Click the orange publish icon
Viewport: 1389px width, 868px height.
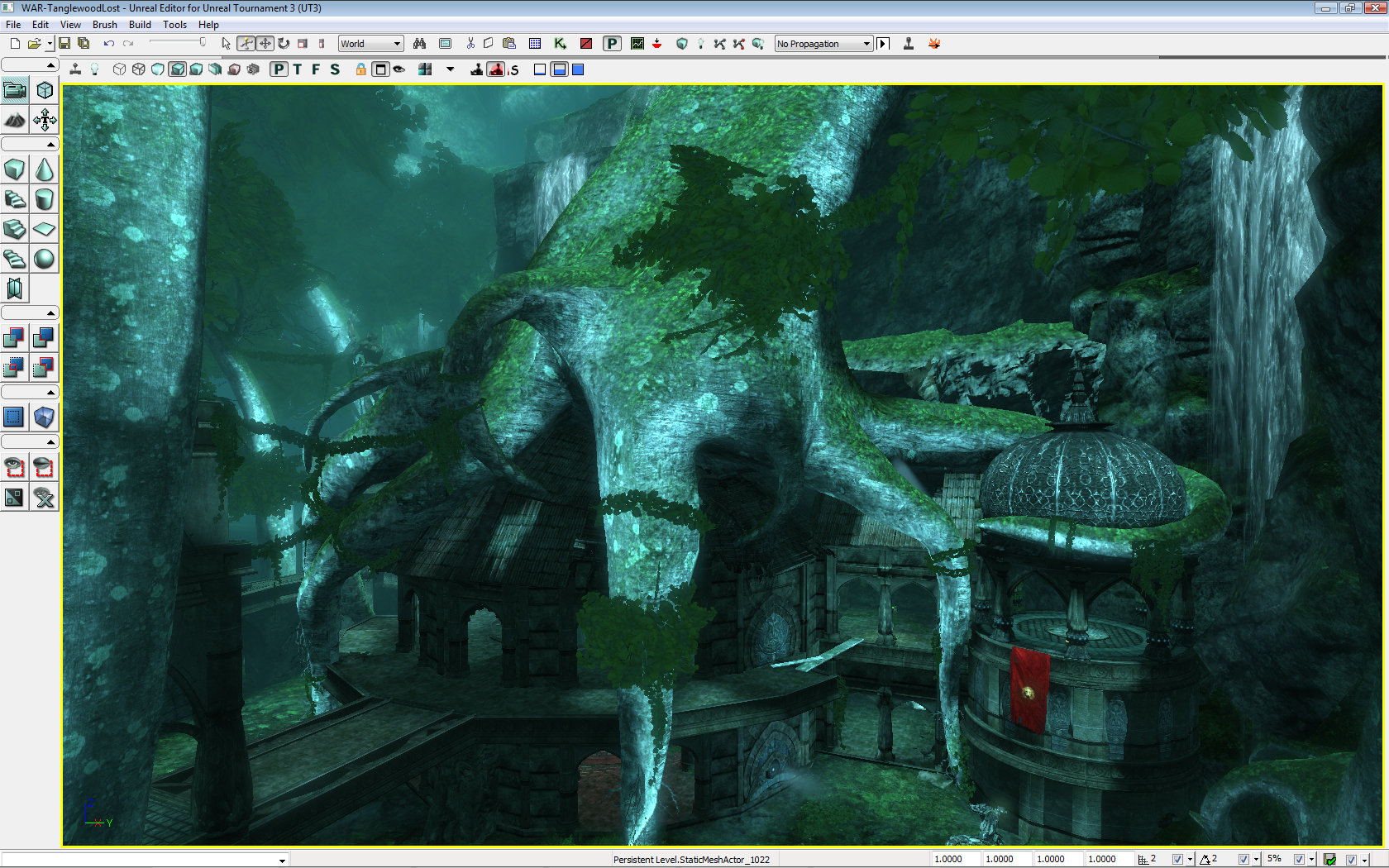point(934,44)
